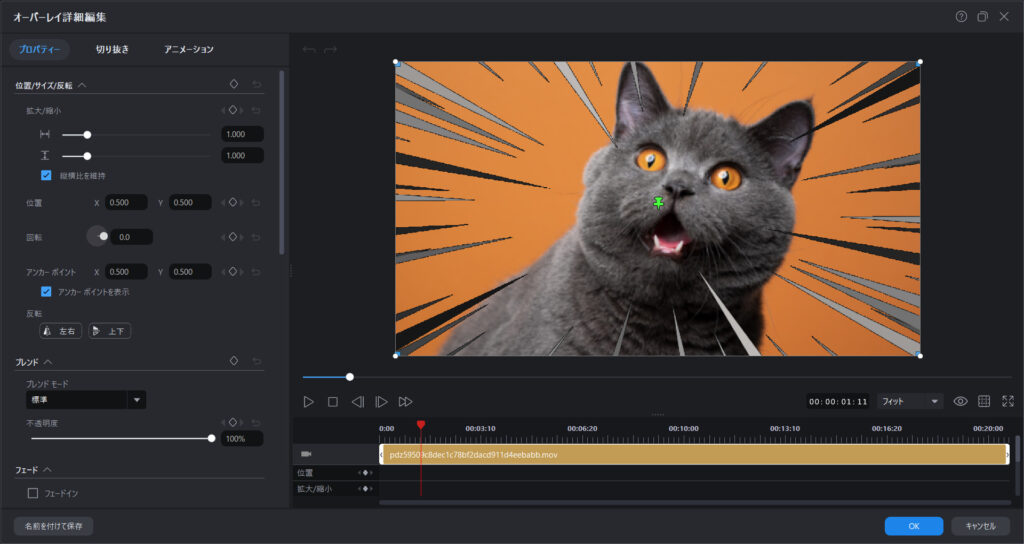Disable アンカーポイントを表示 checkbox
Image resolution: width=1024 pixels, height=544 pixels.
(x=46, y=292)
